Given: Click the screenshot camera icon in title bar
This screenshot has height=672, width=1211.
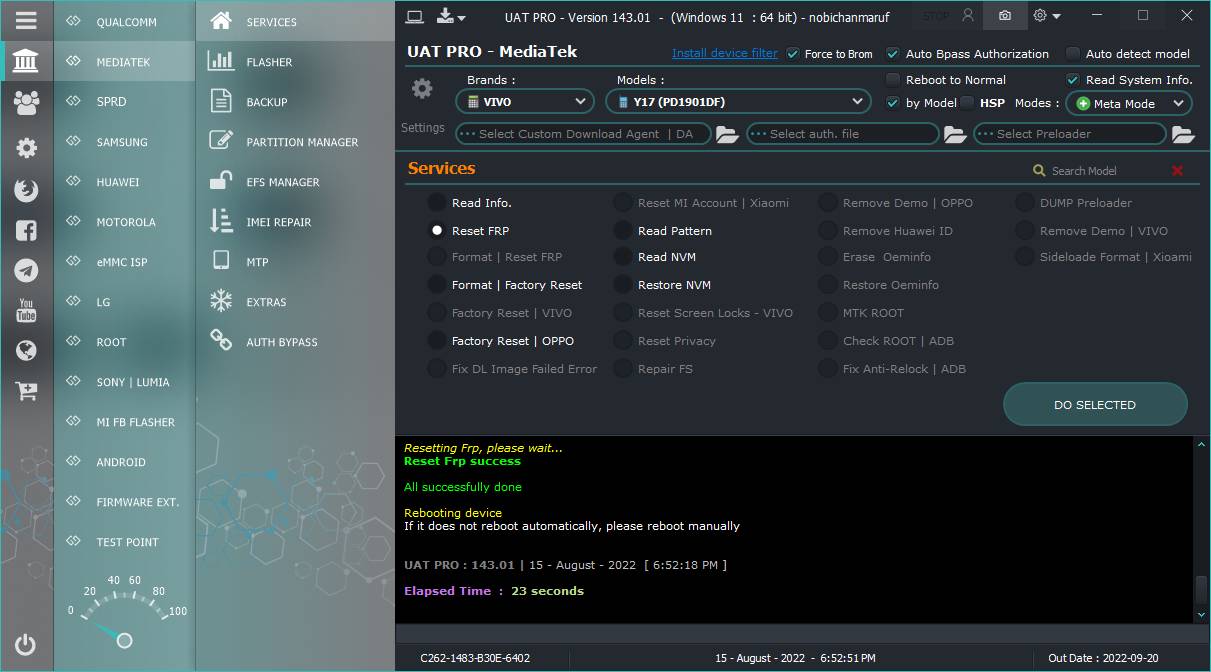Looking at the screenshot, I should tap(1005, 16).
